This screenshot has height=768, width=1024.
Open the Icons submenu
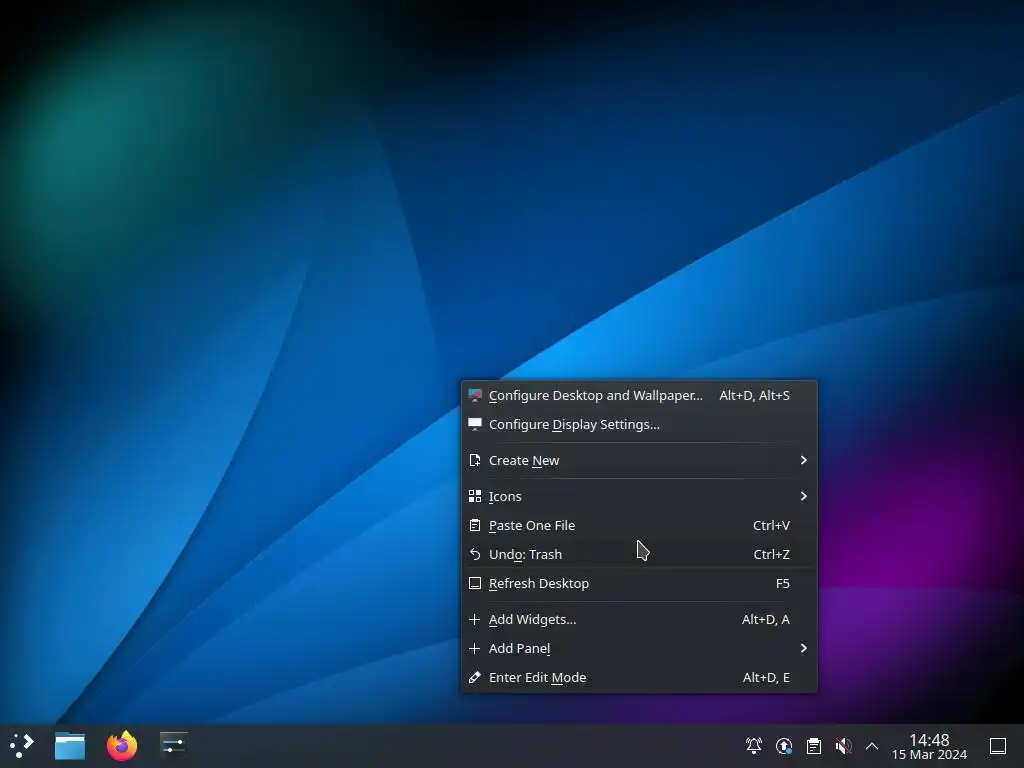[x=639, y=496]
